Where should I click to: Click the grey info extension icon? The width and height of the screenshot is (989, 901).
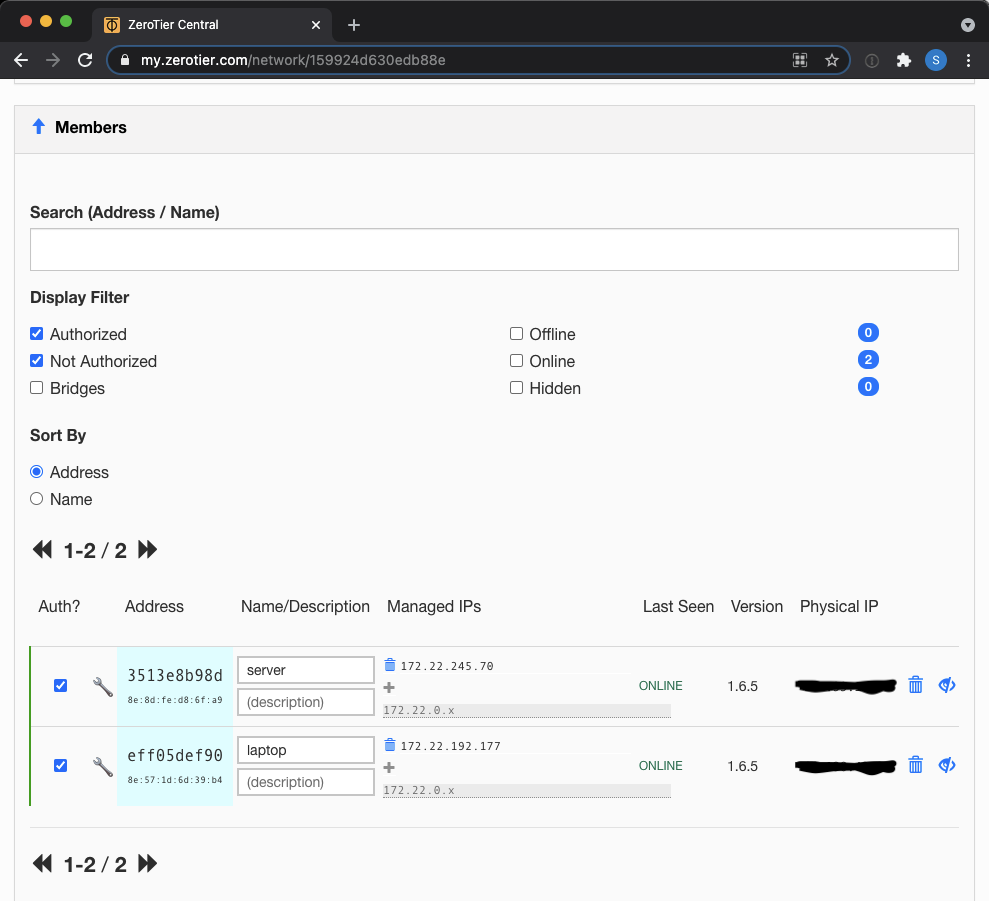(x=872, y=61)
